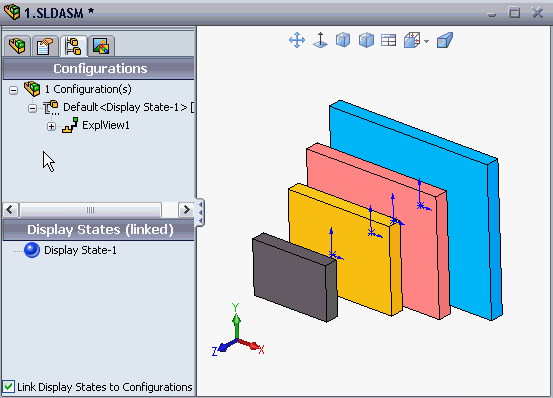This screenshot has width=553, height=398.
Task: Click the normal-to view orientation icon
Action: 320,40
